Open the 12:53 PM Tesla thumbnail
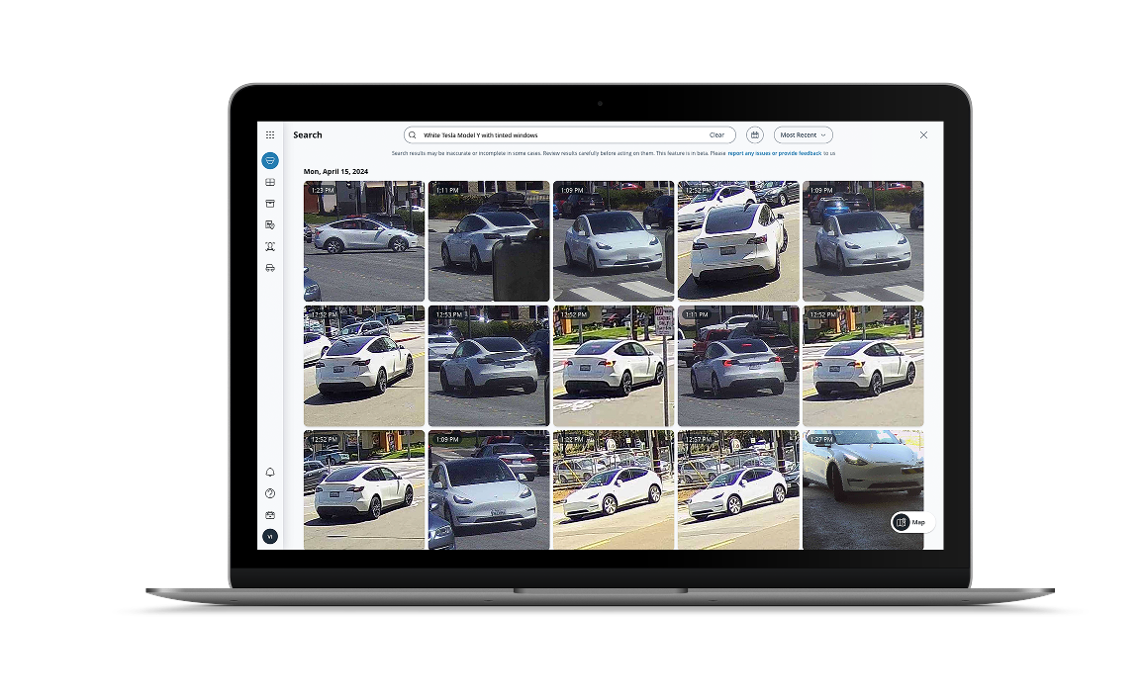The width and height of the screenshot is (1143, 700). 488,366
